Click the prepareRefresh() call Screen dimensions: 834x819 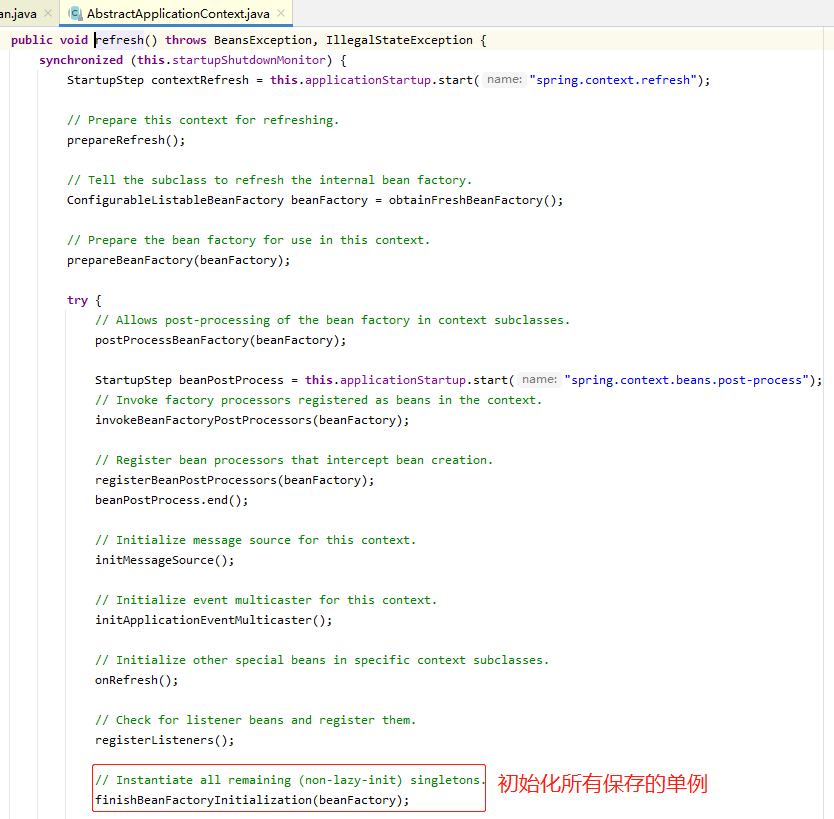[x=126, y=140]
